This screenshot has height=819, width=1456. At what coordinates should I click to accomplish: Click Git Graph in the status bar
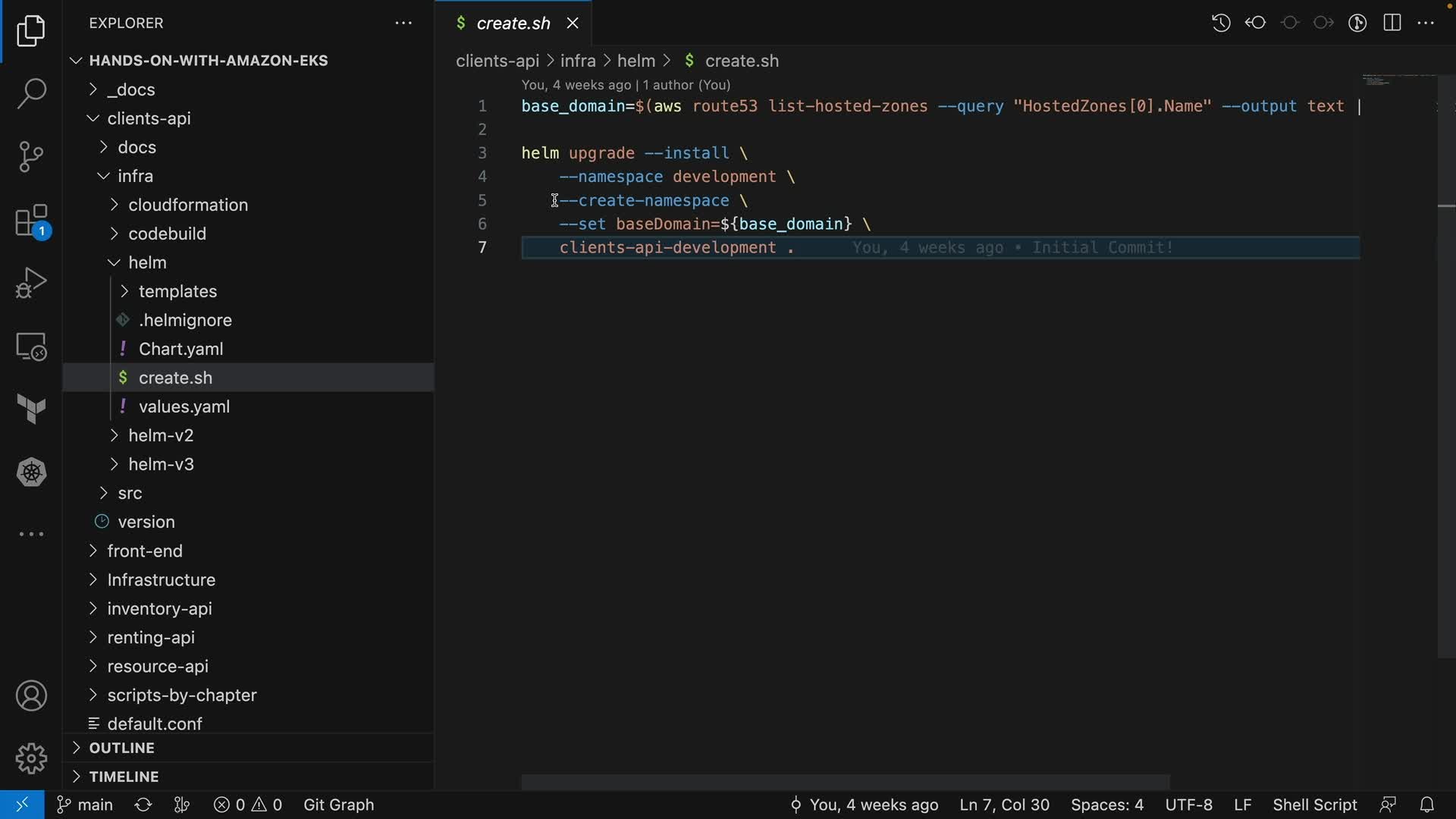338,805
